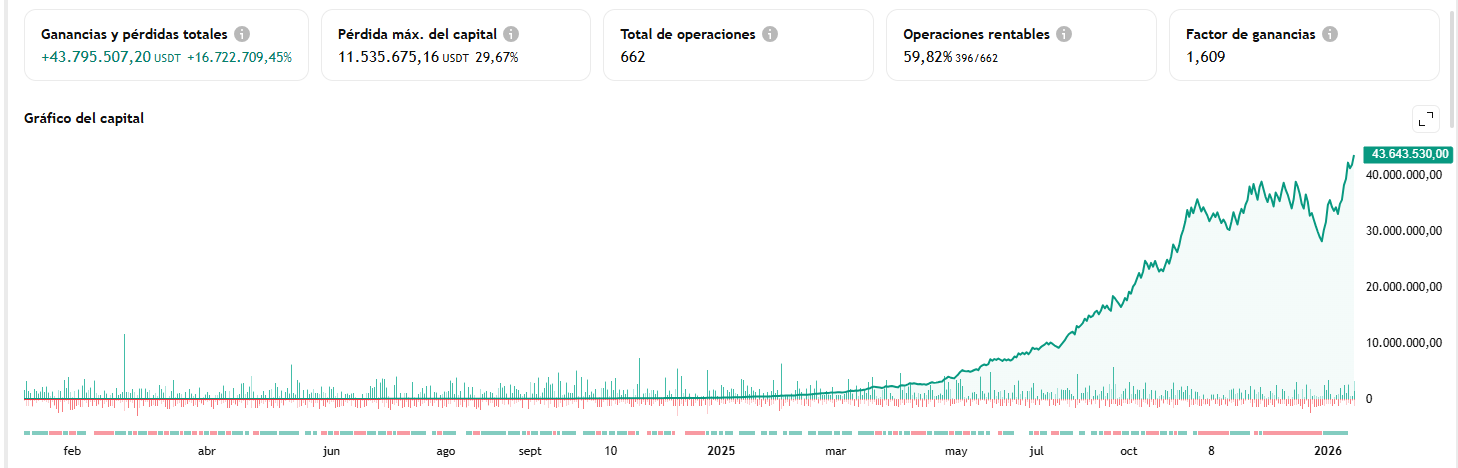1458x468 pixels.
Task: Click info icon beside Ganancias y pérdidas totales
Action: pyautogui.click(x=242, y=34)
